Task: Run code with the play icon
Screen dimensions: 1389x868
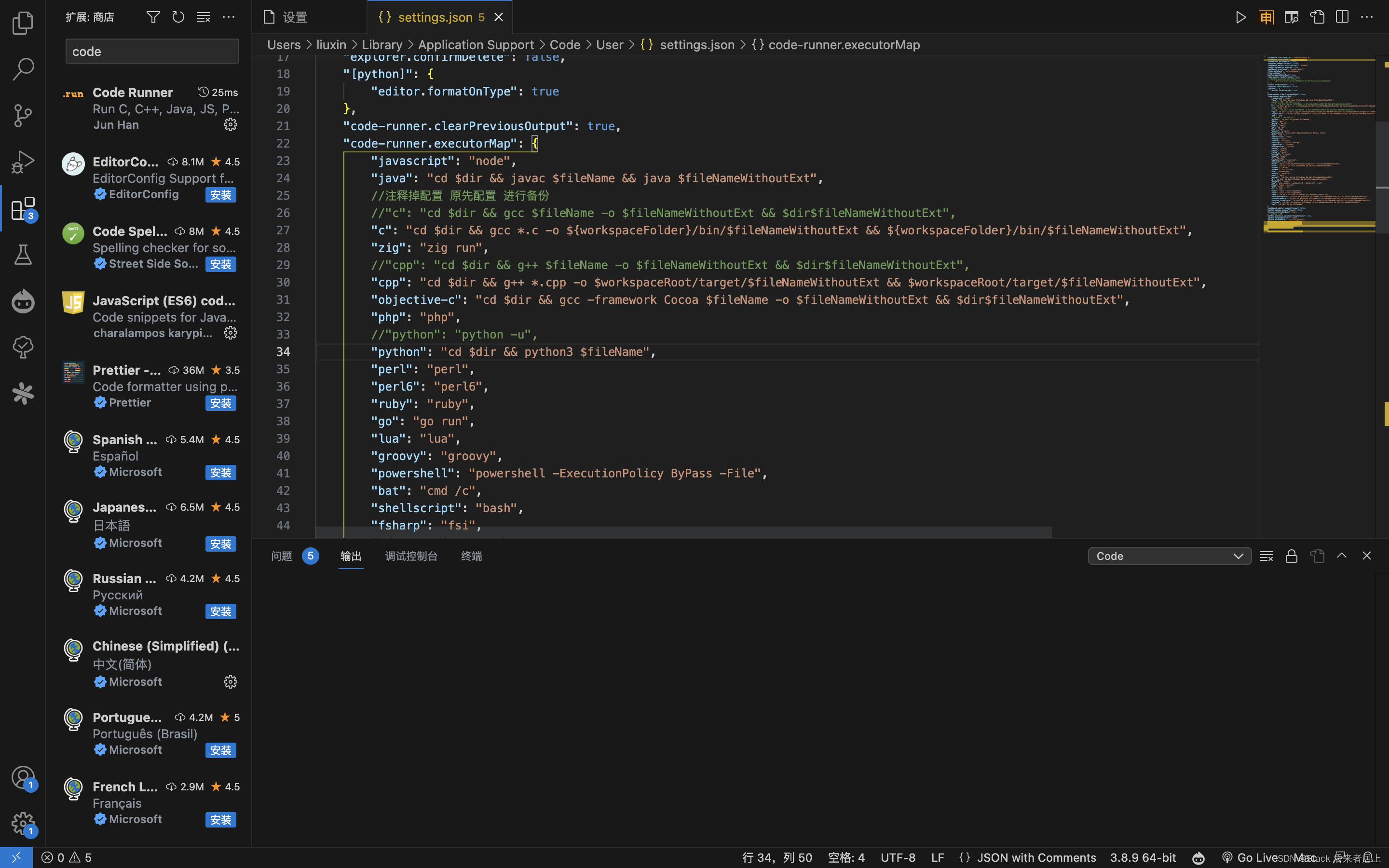Action: tap(1240, 17)
